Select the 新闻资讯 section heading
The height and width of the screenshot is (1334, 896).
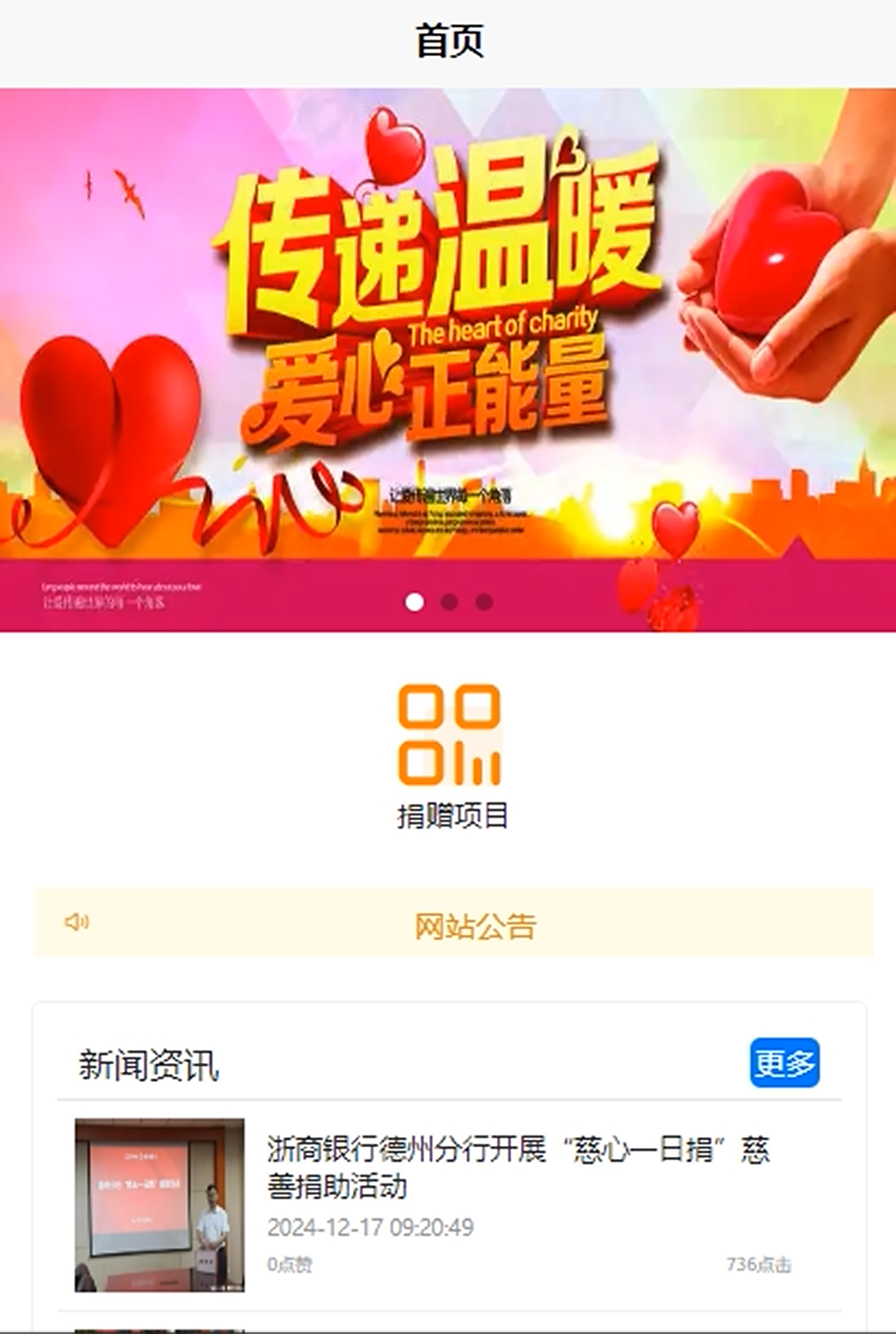coord(149,1064)
